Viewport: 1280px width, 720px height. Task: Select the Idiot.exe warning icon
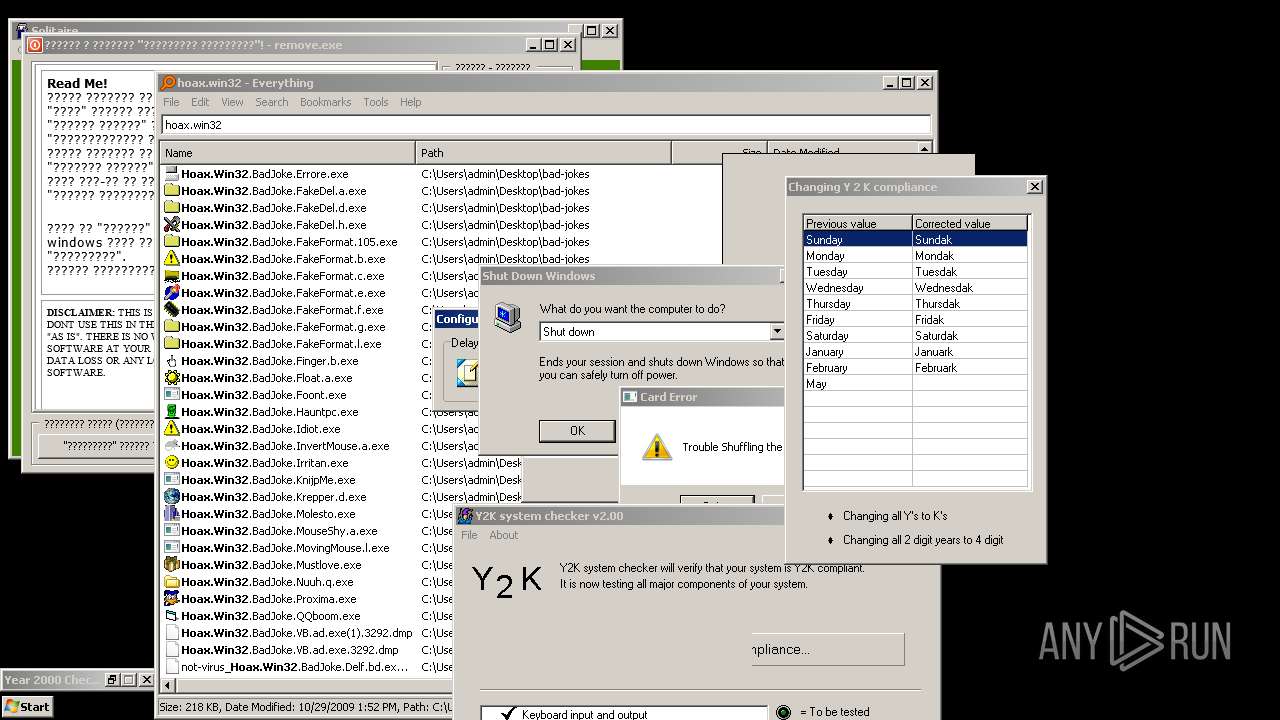pyautogui.click(x=172, y=429)
